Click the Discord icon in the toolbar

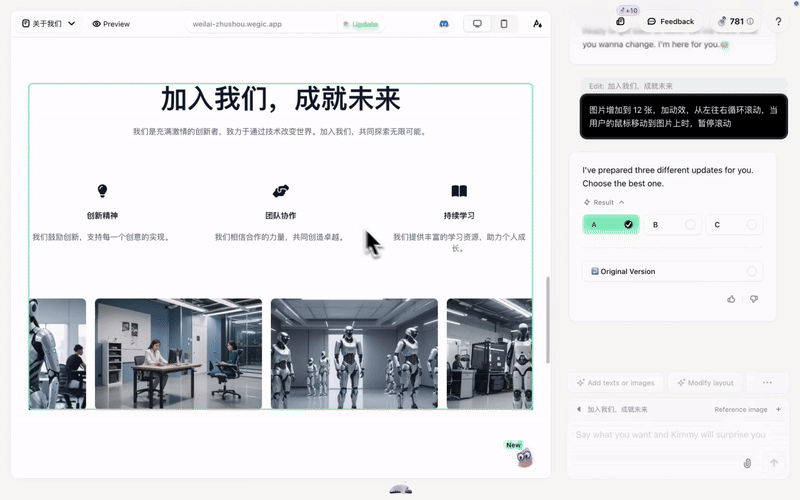(444, 23)
